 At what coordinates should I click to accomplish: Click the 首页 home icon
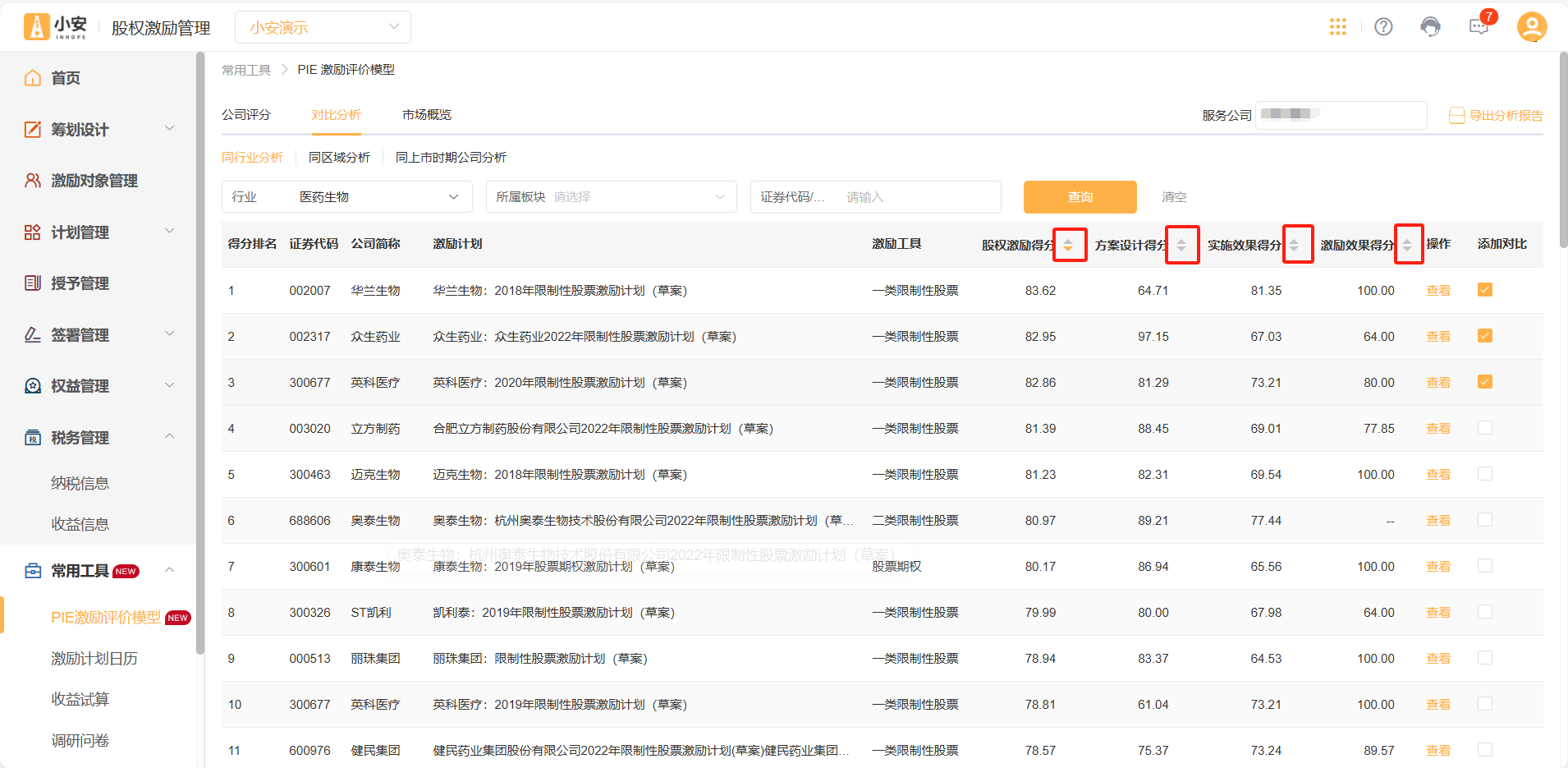pos(33,78)
